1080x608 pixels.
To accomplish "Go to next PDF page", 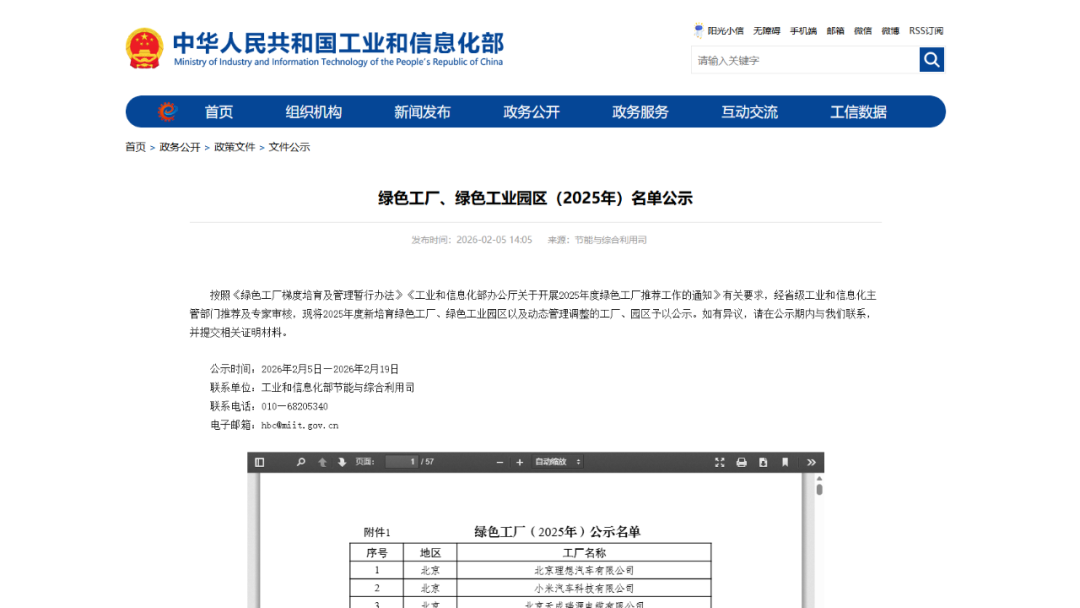I will click(342, 462).
